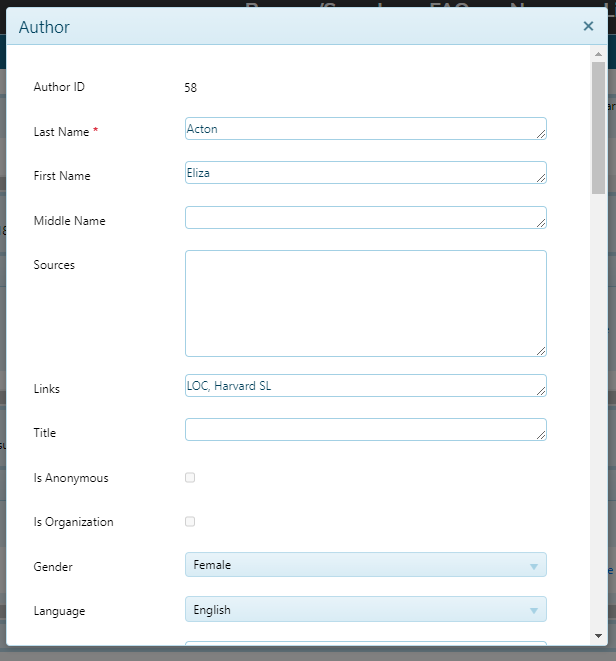Click the resize grip on the Middle Name field

pos(541,223)
